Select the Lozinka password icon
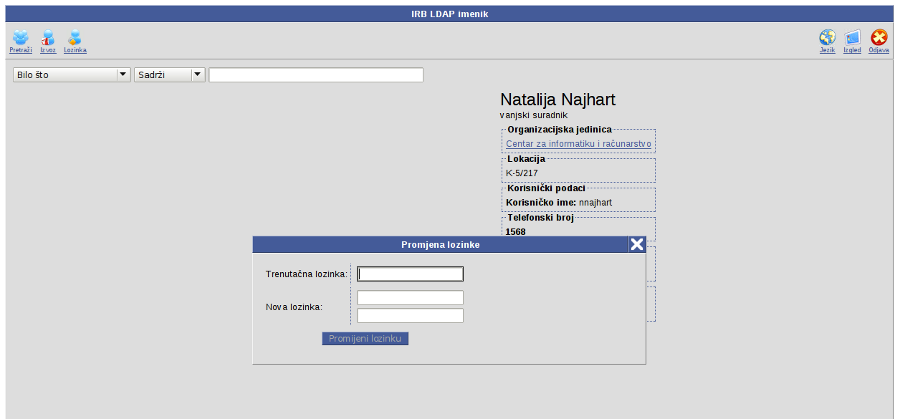Image resolution: width=900 pixels, height=419 pixels. pos(75,39)
